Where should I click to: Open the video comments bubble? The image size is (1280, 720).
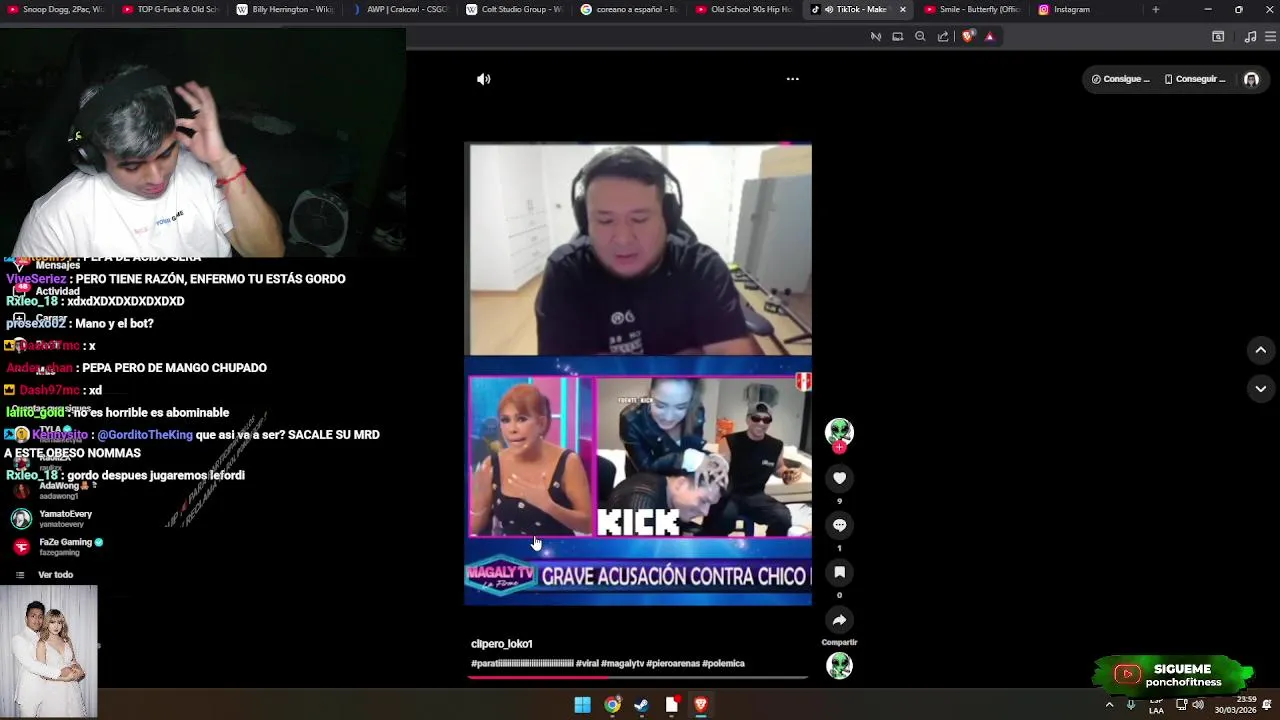pyautogui.click(x=839, y=525)
